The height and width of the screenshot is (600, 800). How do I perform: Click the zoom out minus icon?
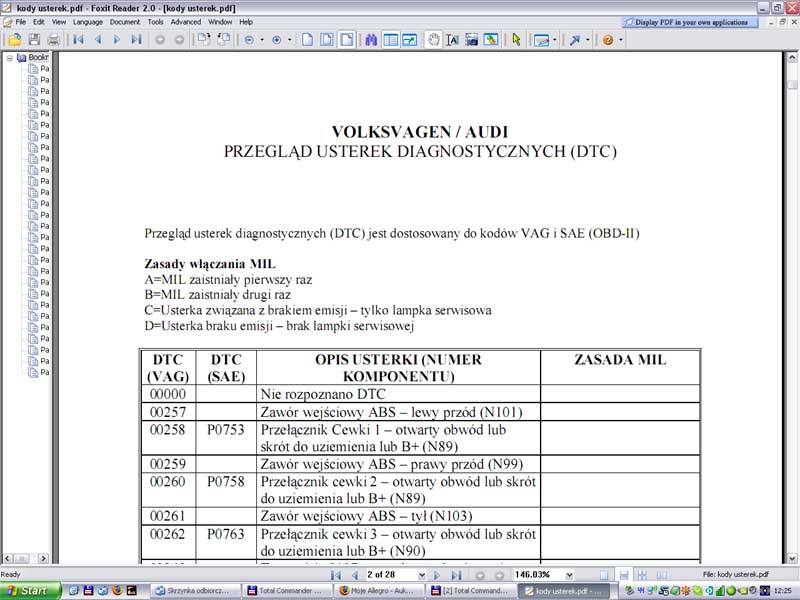coord(249,40)
